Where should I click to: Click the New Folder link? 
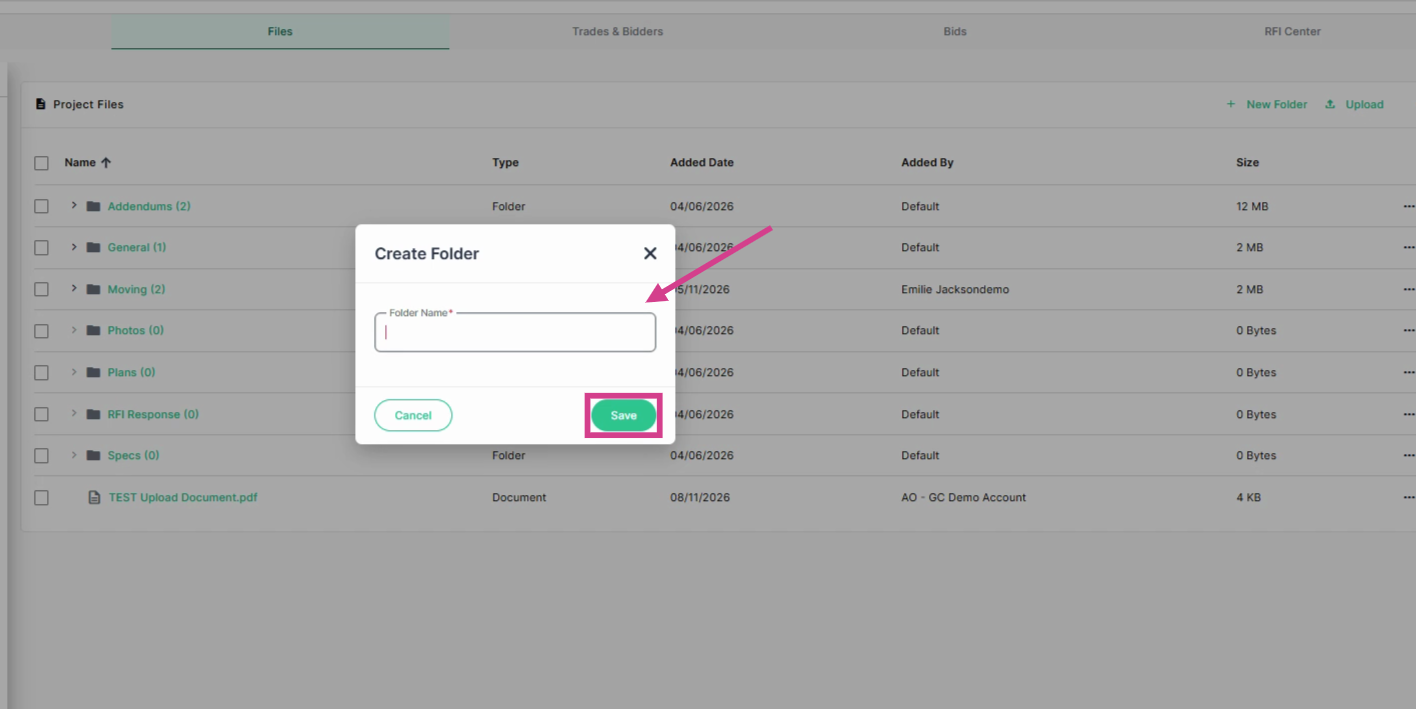(x=1276, y=104)
